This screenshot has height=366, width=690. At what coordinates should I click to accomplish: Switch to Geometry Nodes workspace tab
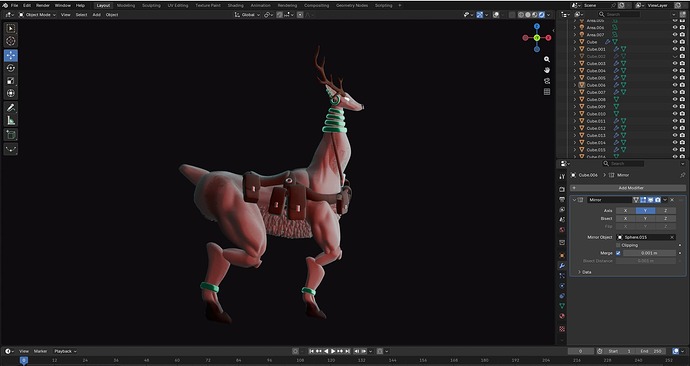coord(352,5)
